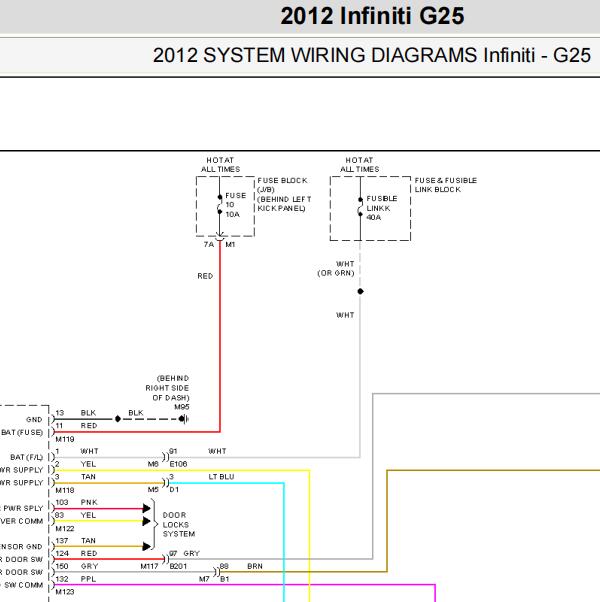Viewport: 600px width, 602px height.
Task: Click the arrowhead ending the PNK wire
Action: coord(146,508)
